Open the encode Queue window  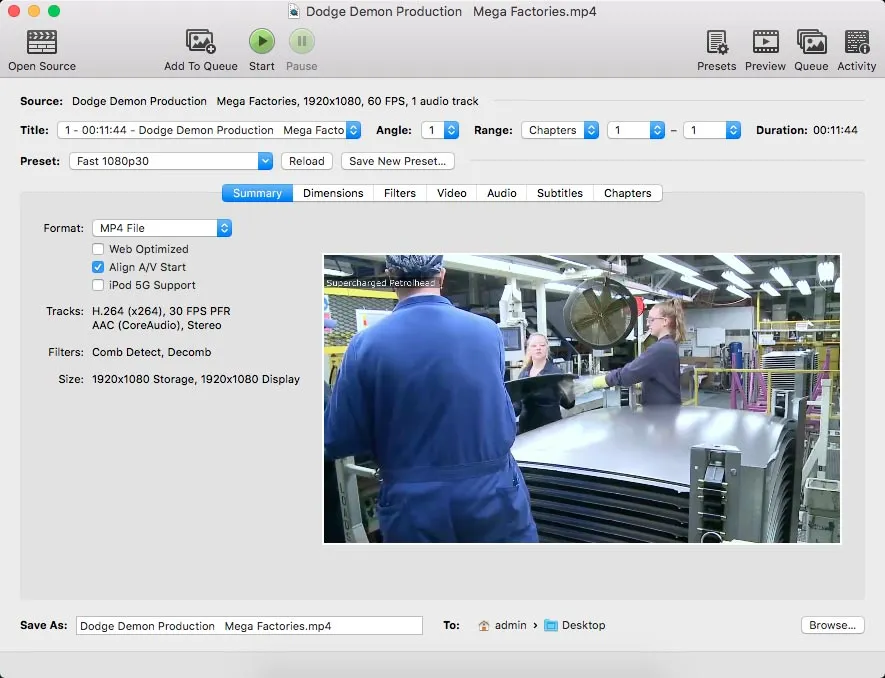(811, 42)
